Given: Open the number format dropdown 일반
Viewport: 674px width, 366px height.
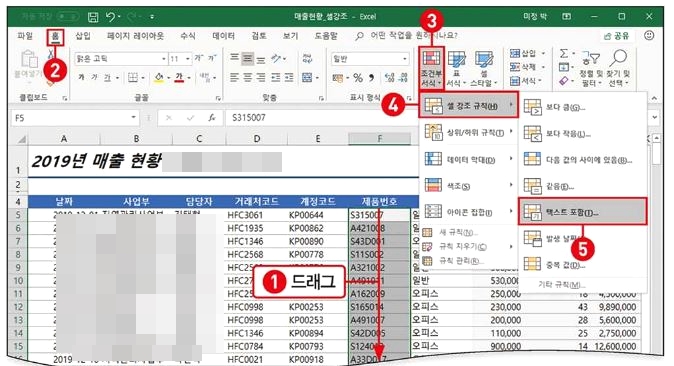Looking at the screenshot, I should (x=370, y=58).
